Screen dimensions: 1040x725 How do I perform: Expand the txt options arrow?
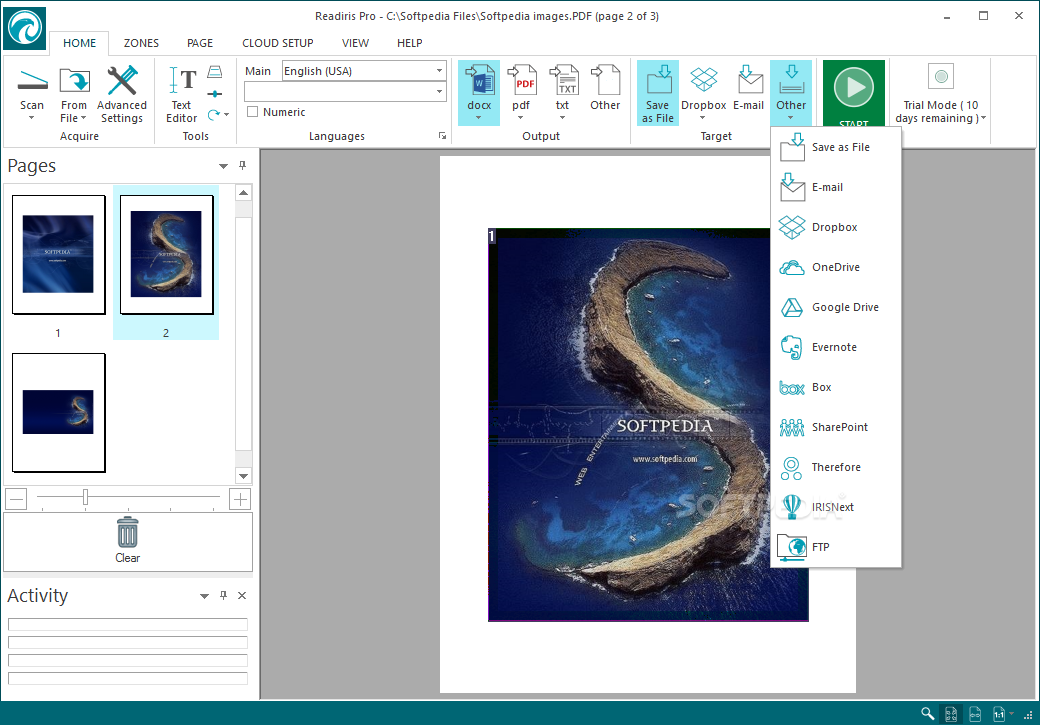[562, 118]
